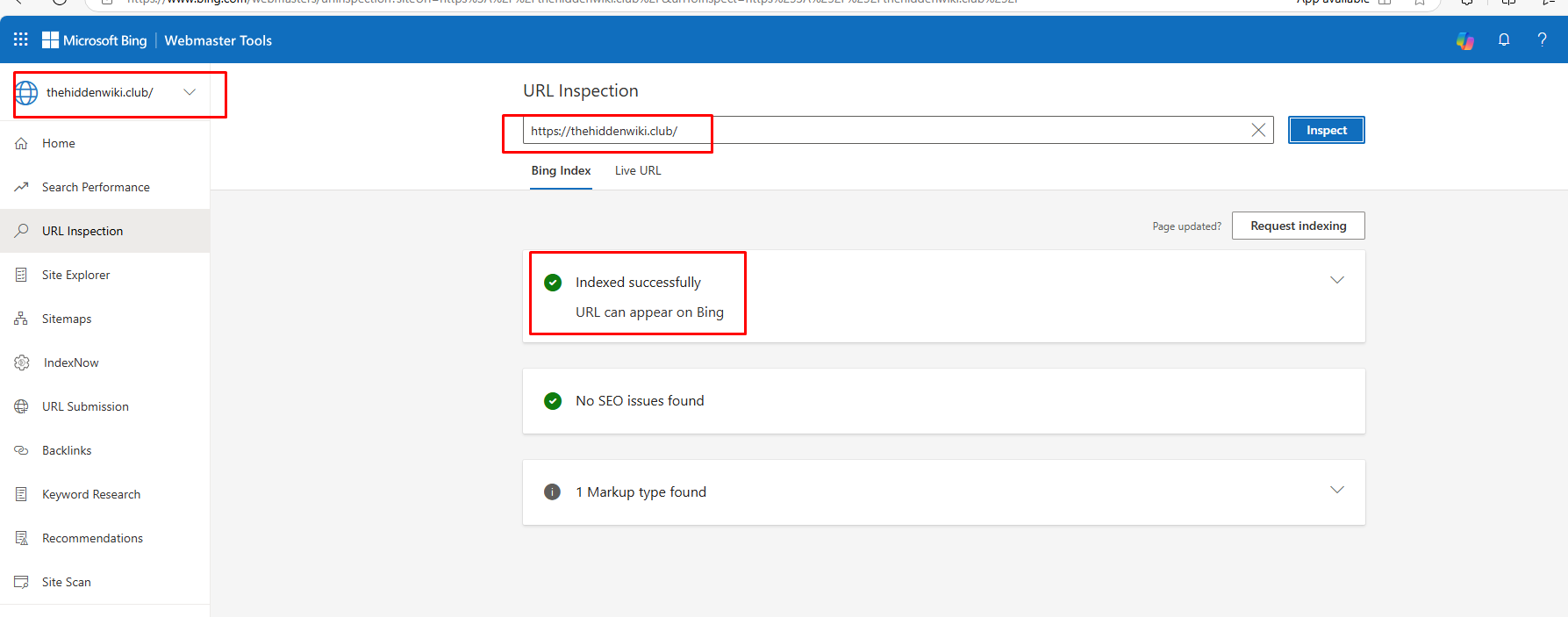This screenshot has height=617, width=1568.
Task: Click the Search Performance trend icon
Action: pos(21,187)
